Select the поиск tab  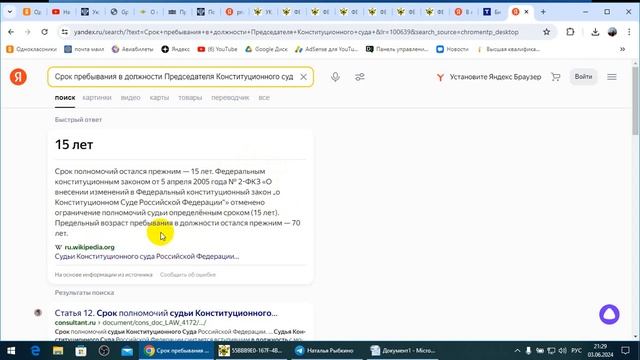[65, 98]
